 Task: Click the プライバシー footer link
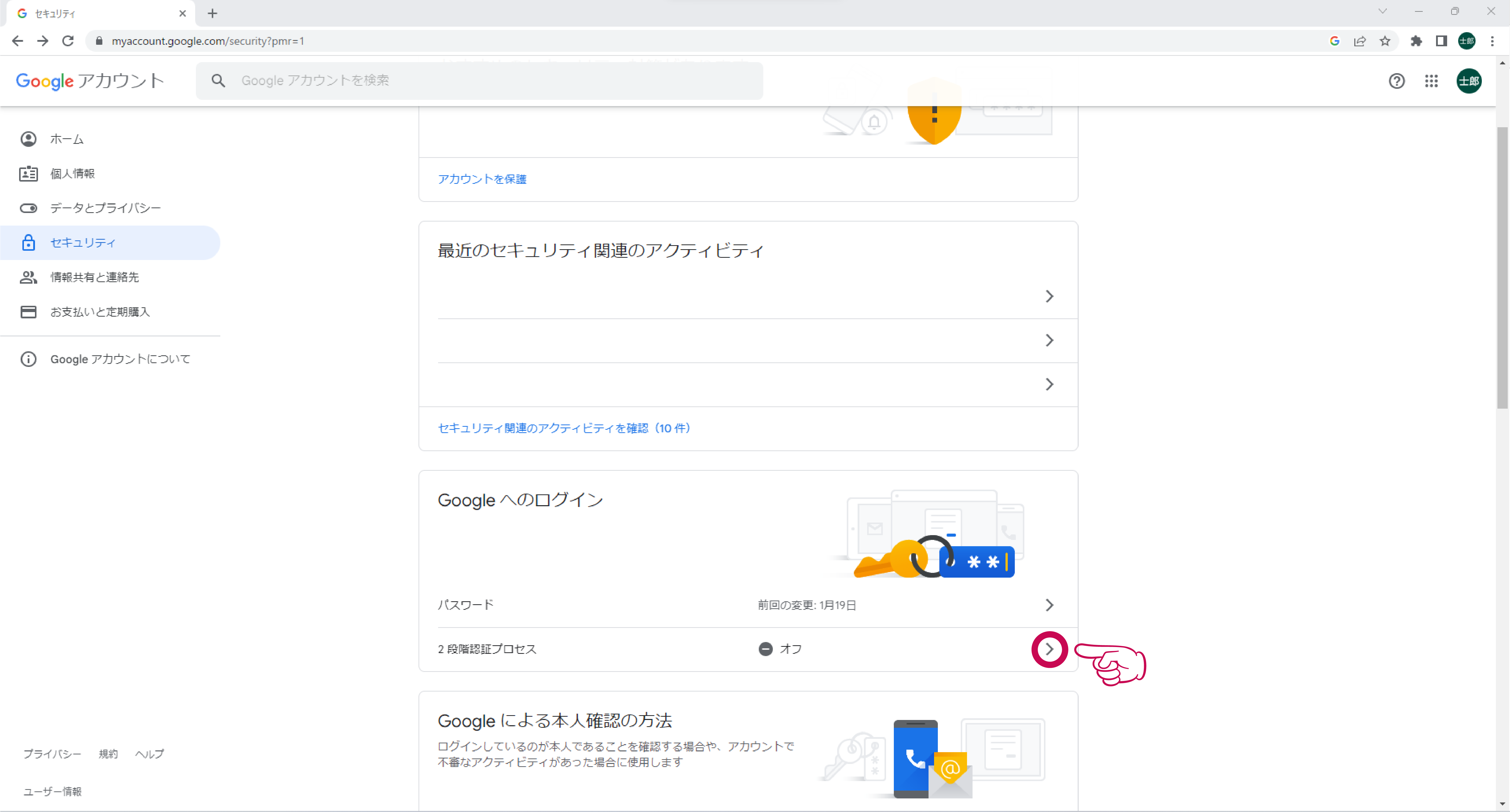click(52, 754)
